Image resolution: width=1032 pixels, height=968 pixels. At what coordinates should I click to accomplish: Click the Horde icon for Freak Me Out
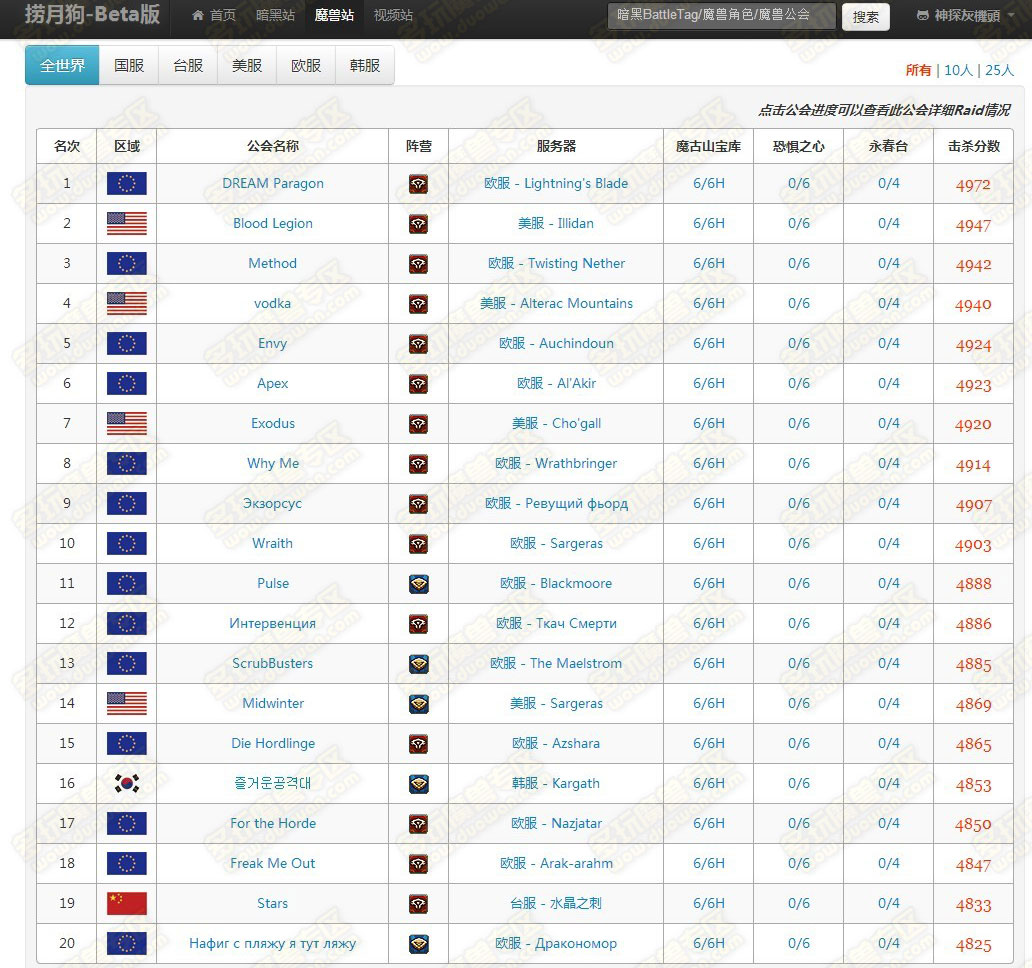pos(419,864)
